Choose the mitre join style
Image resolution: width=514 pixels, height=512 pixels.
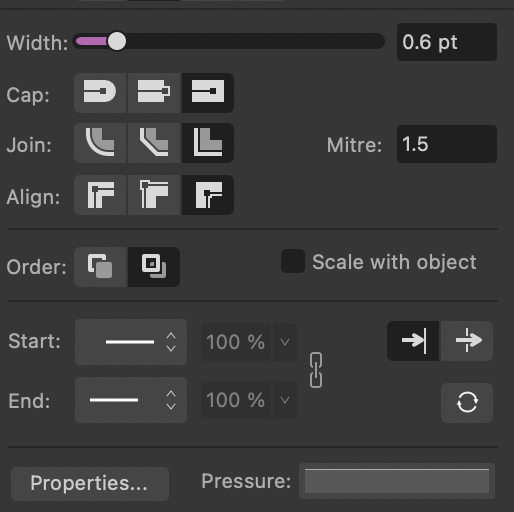pos(207,143)
